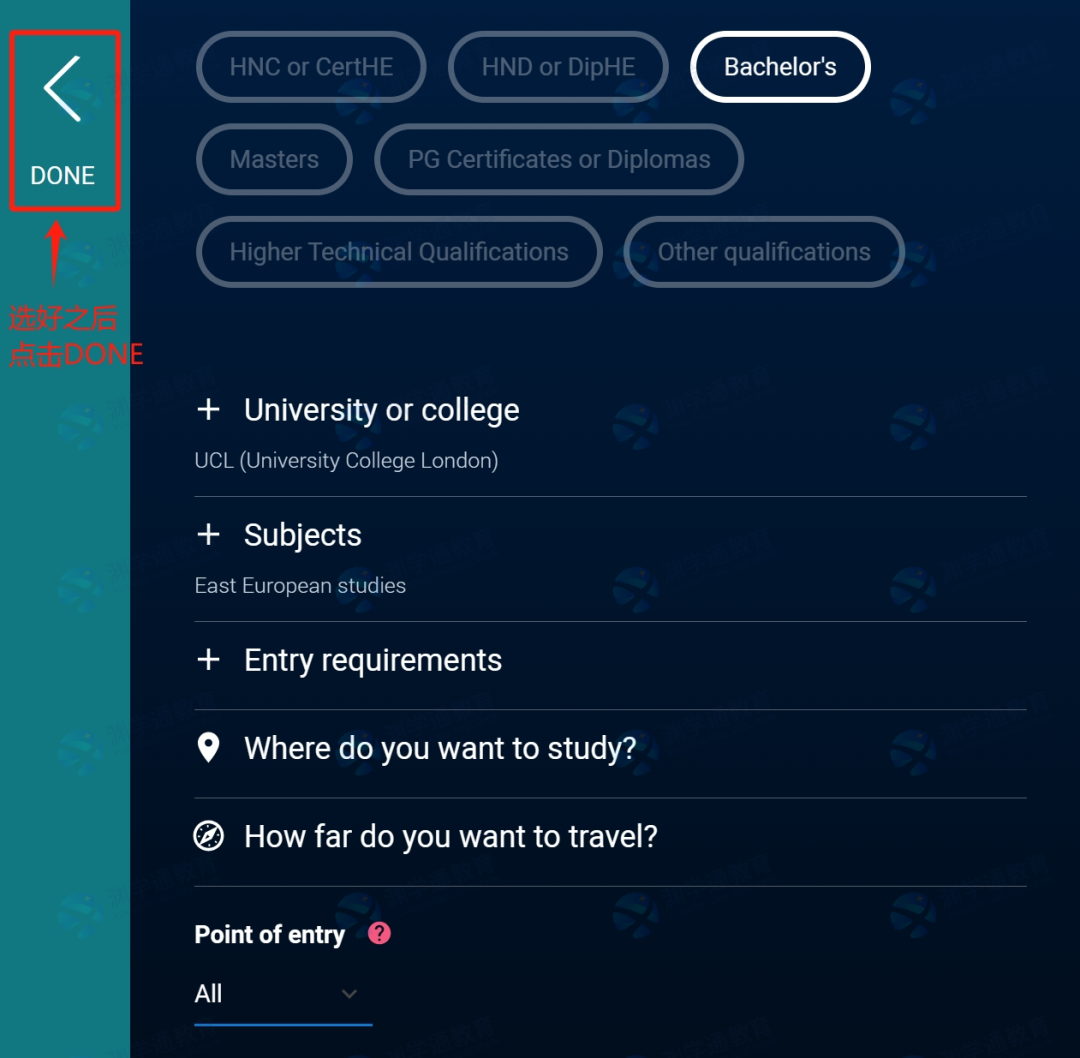Select the Higher Technical Qualifications pill

(399, 251)
